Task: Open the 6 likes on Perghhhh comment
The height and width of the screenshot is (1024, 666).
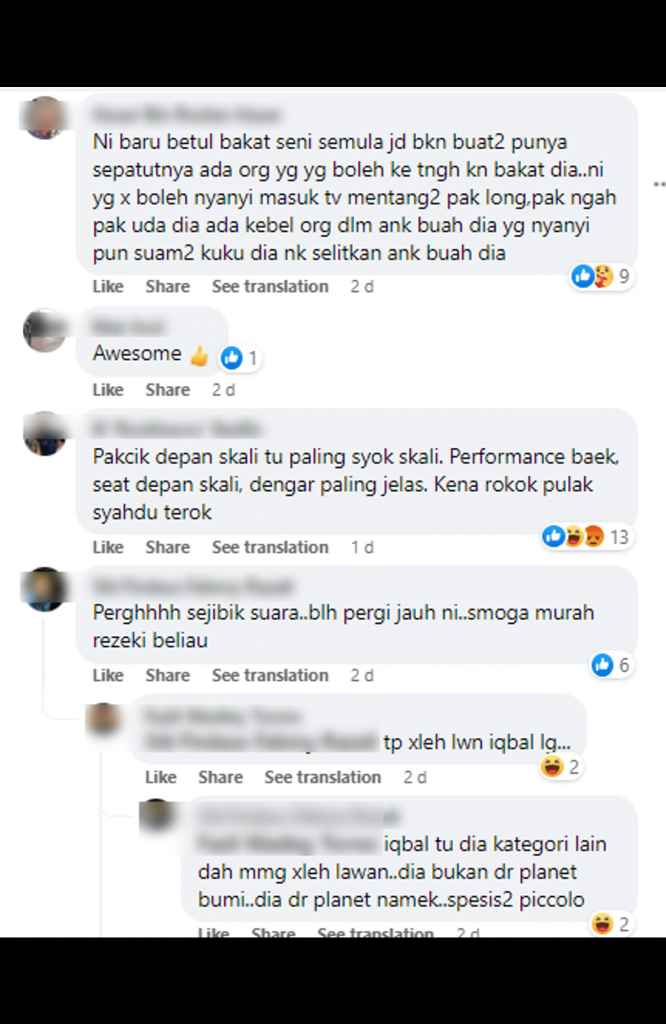Action: click(611, 665)
